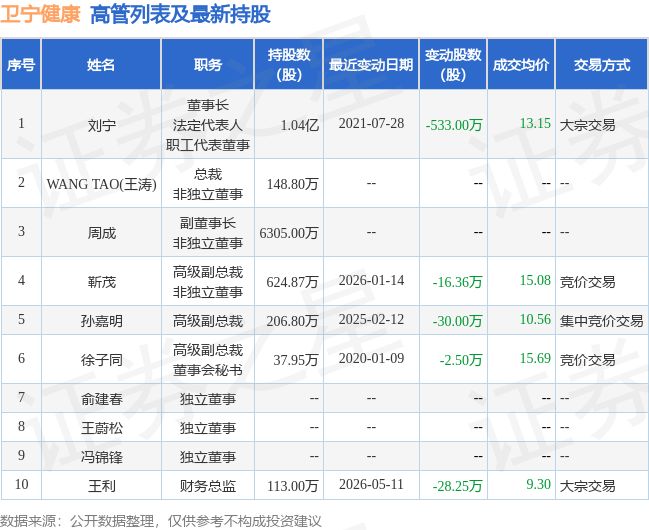Viewport: 649px width, 530px height.
Task: Click 大宗交易 in 王利's row
Action: pyautogui.click(x=587, y=486)
